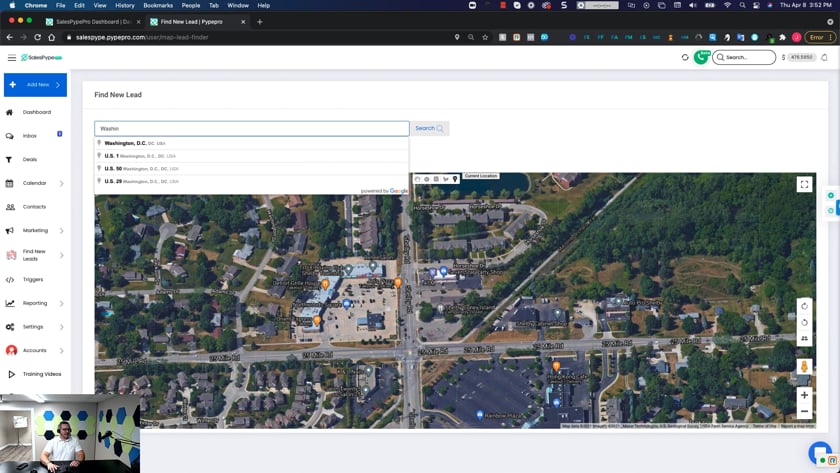Select the map rectangle drawing tool
The height and width of the screenshot is (473, 840).
point(436,179)
